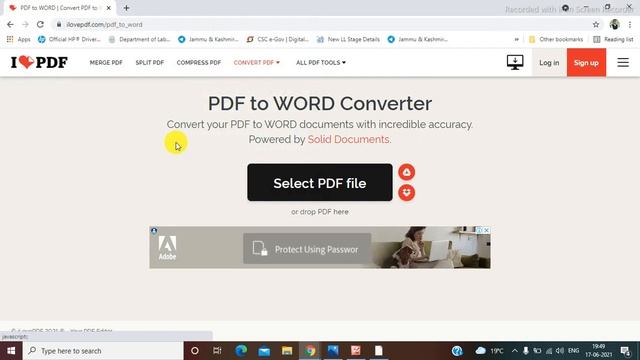The height and width of the screenshot is (360, 640).
Task: Open CSC e-Gov Digital bookmark
Action: pos(278,39)
